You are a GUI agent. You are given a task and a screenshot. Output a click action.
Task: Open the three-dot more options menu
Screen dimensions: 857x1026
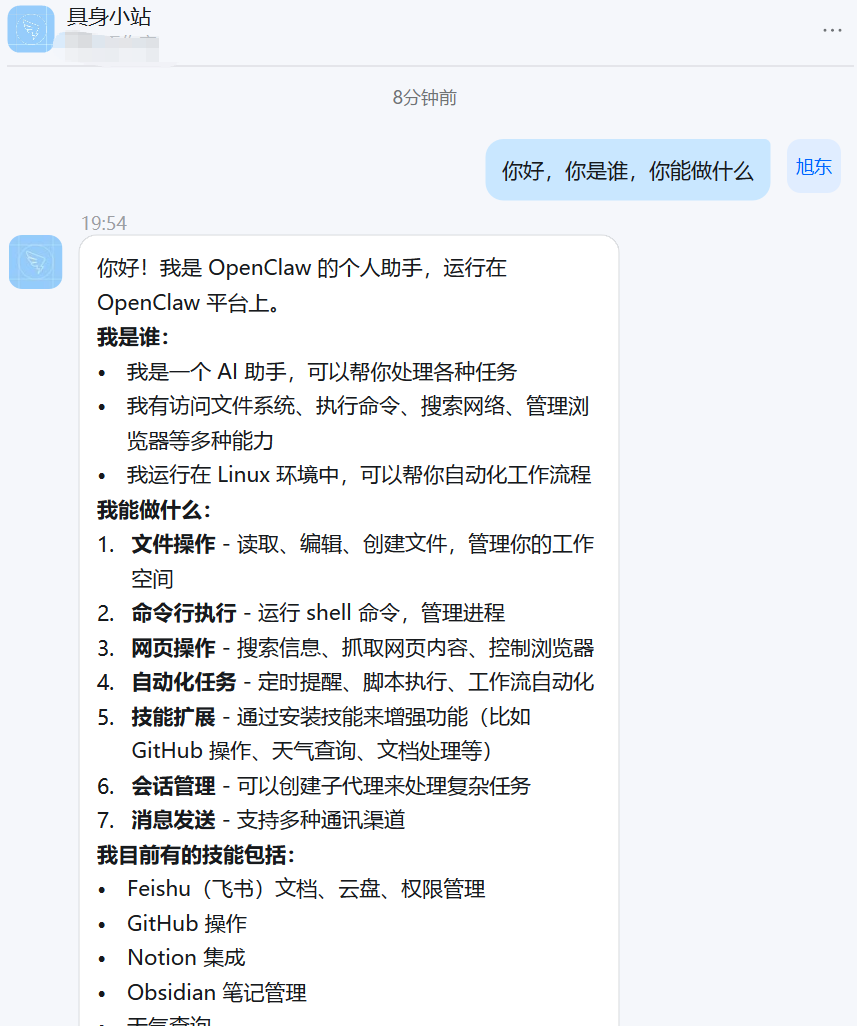(x=832, y=30)
